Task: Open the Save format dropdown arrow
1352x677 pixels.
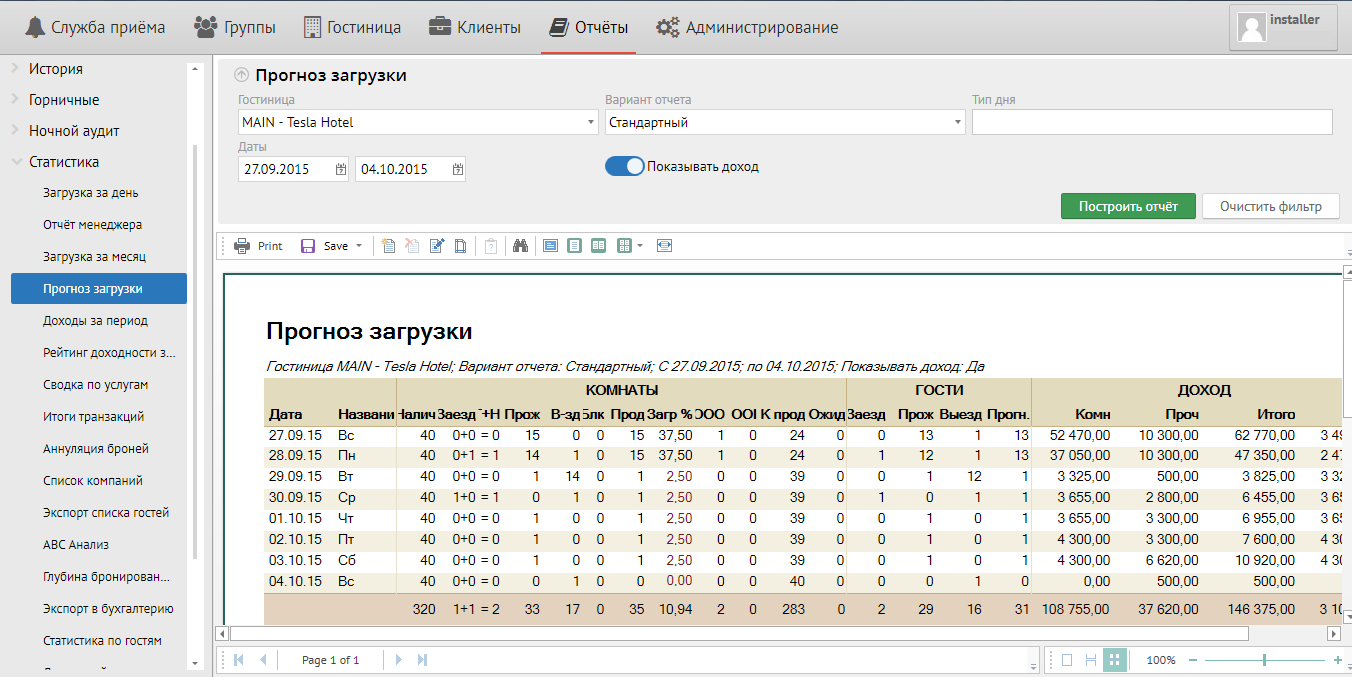Action: tap(359, 246)
